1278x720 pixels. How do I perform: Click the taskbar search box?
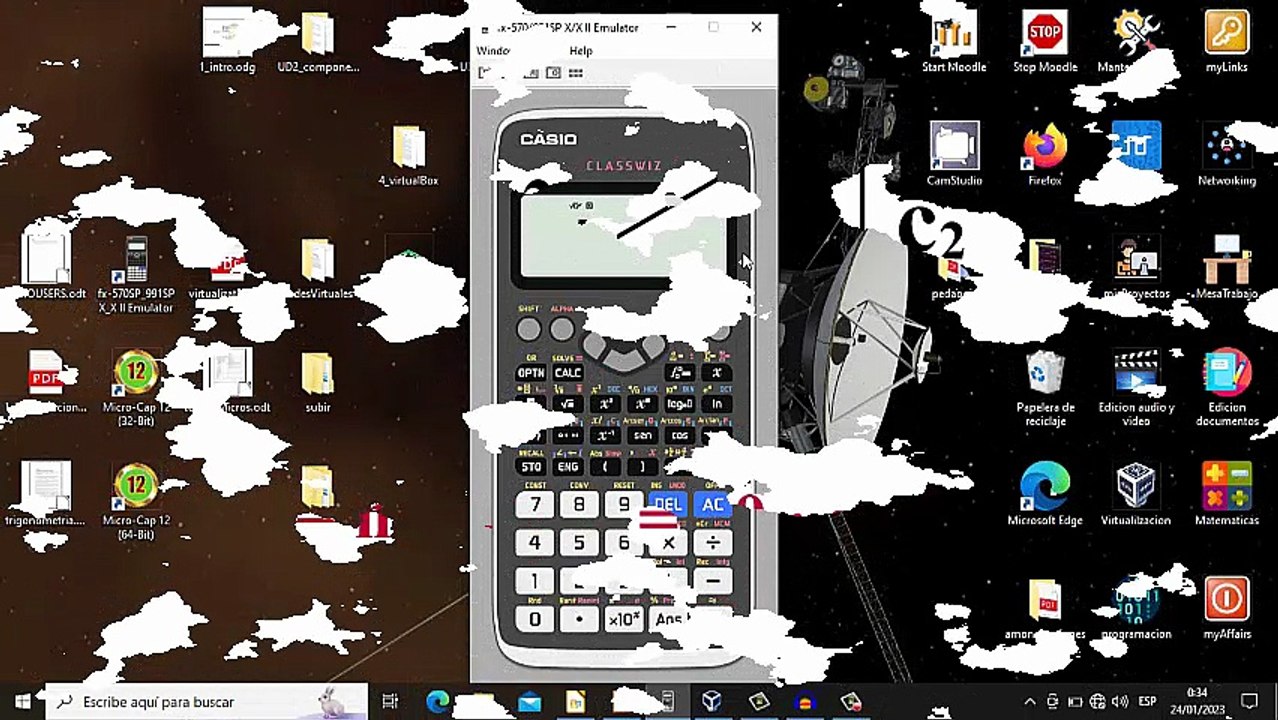coord(207,702)
